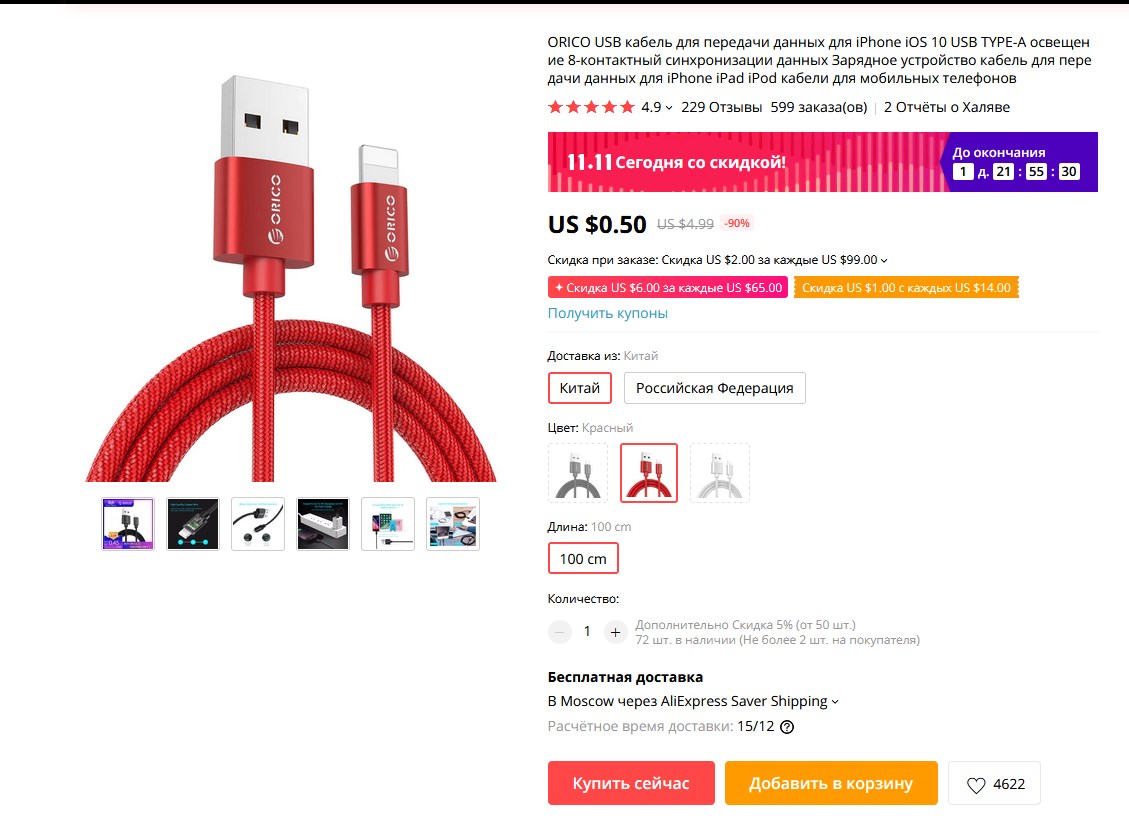Open AliExpress Saver Shipping options dropdown
This screenshot has height=819, width=1129.
[835, 702]
